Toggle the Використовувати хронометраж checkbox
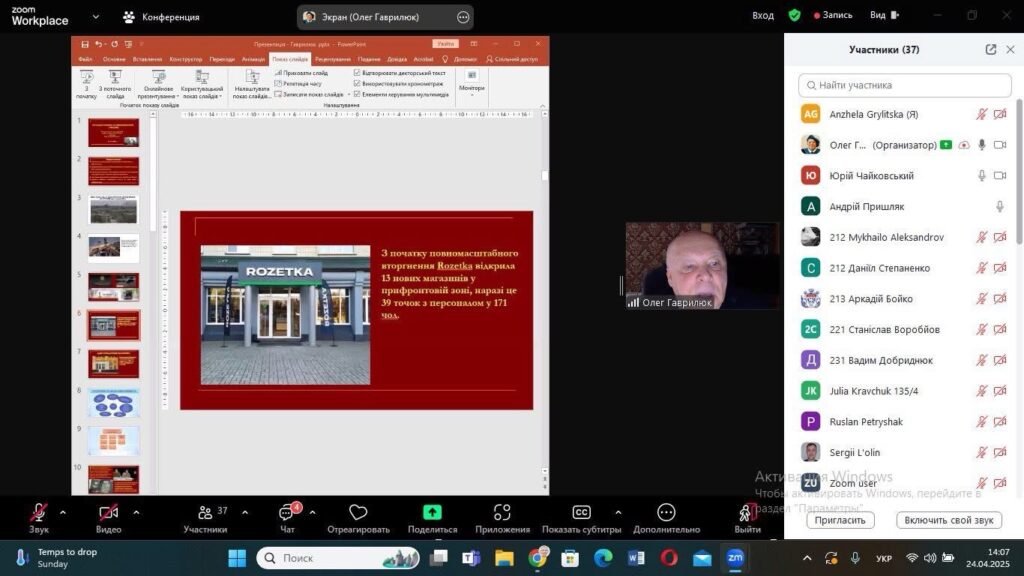The height and width of the screenshot is (576, 1024). click(x=357, y=84)
